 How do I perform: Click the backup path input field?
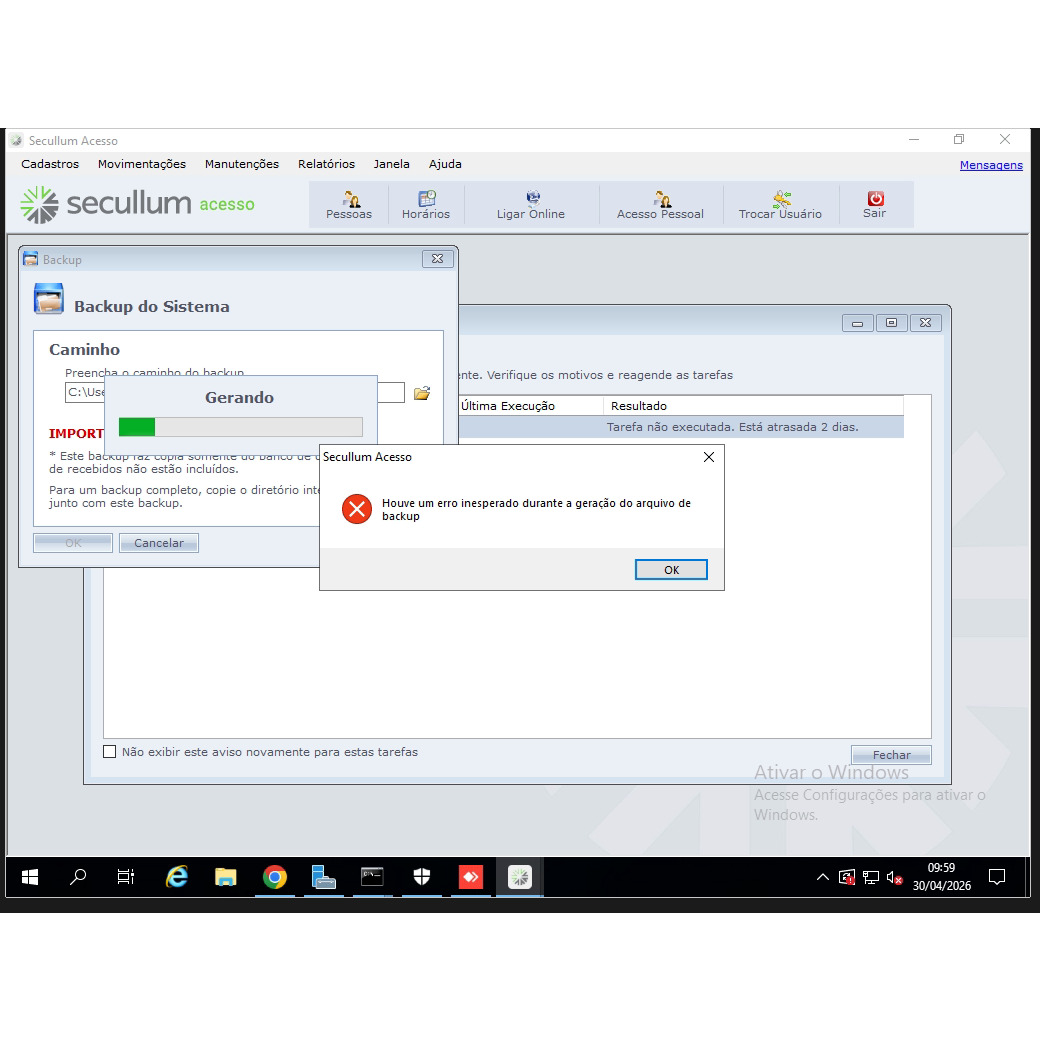pyautogui.click(x=235, y=392)
